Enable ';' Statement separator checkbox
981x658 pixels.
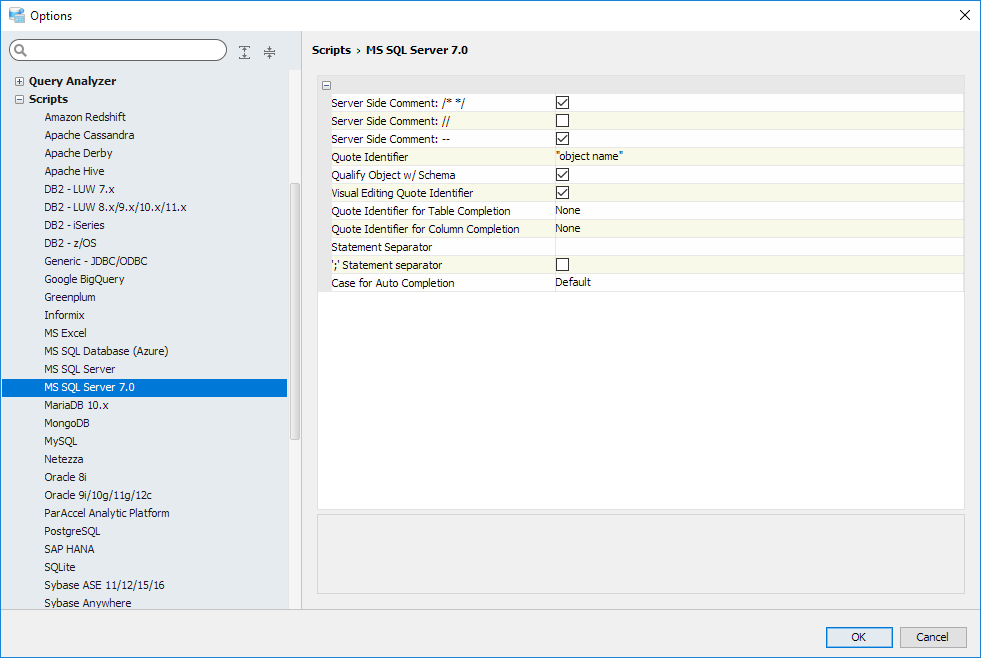[562, 265]
